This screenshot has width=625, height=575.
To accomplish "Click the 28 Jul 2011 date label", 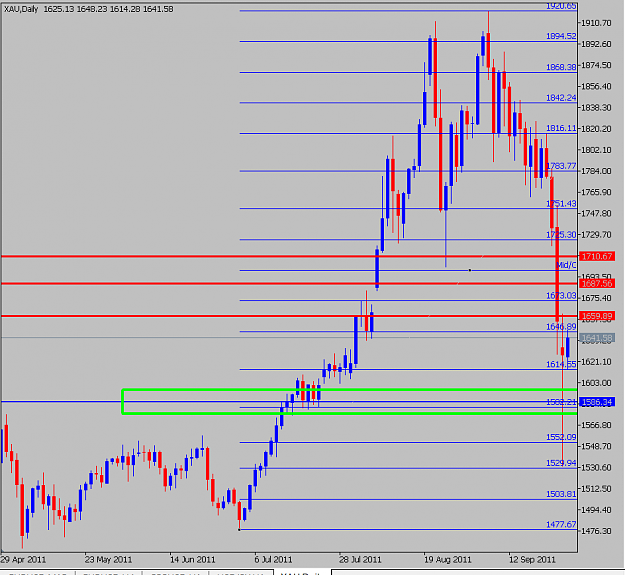I will [x=360, y=560].
